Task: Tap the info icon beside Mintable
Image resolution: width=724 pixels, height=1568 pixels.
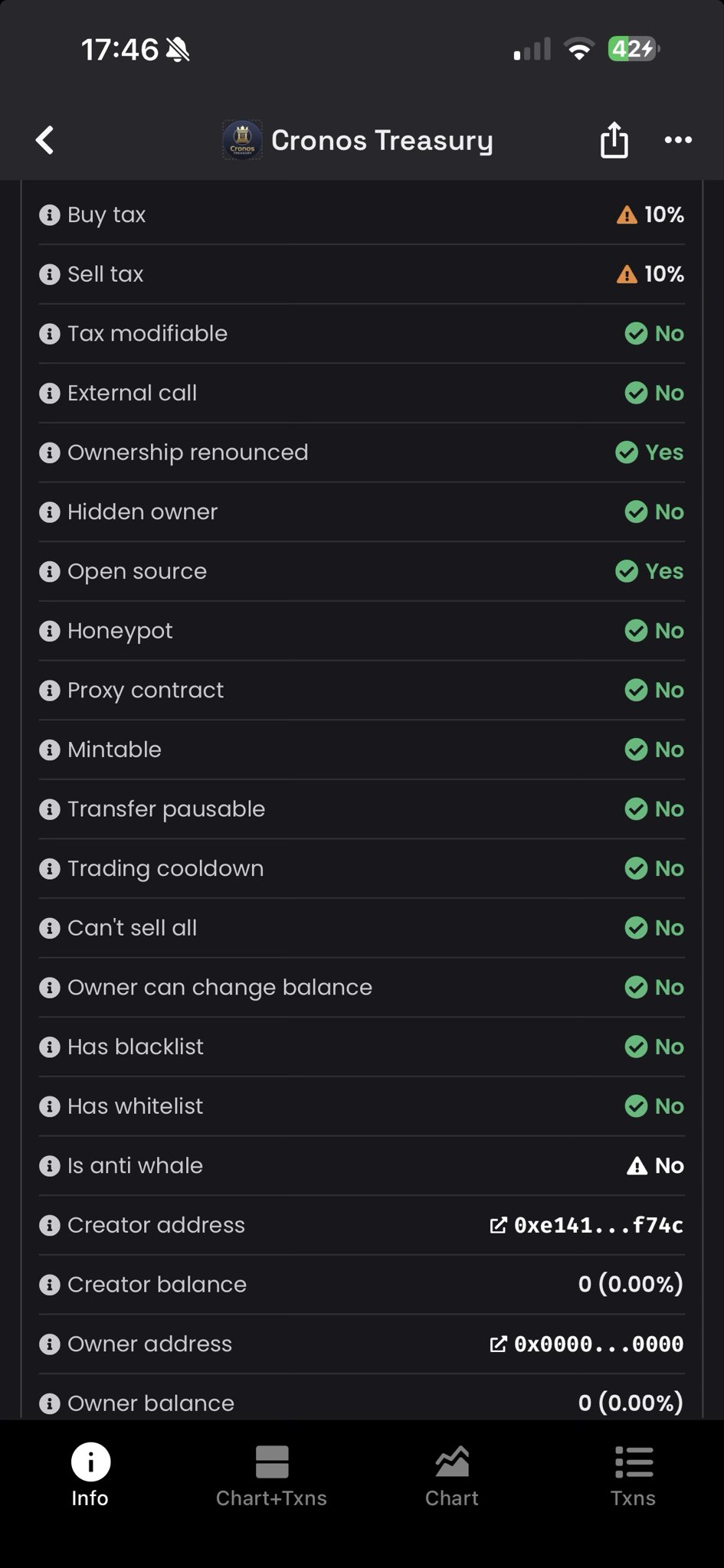Action: [x=49, y=750]
